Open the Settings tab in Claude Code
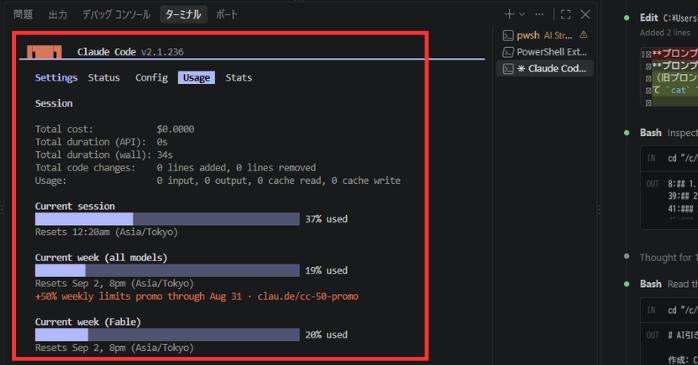 56,77
